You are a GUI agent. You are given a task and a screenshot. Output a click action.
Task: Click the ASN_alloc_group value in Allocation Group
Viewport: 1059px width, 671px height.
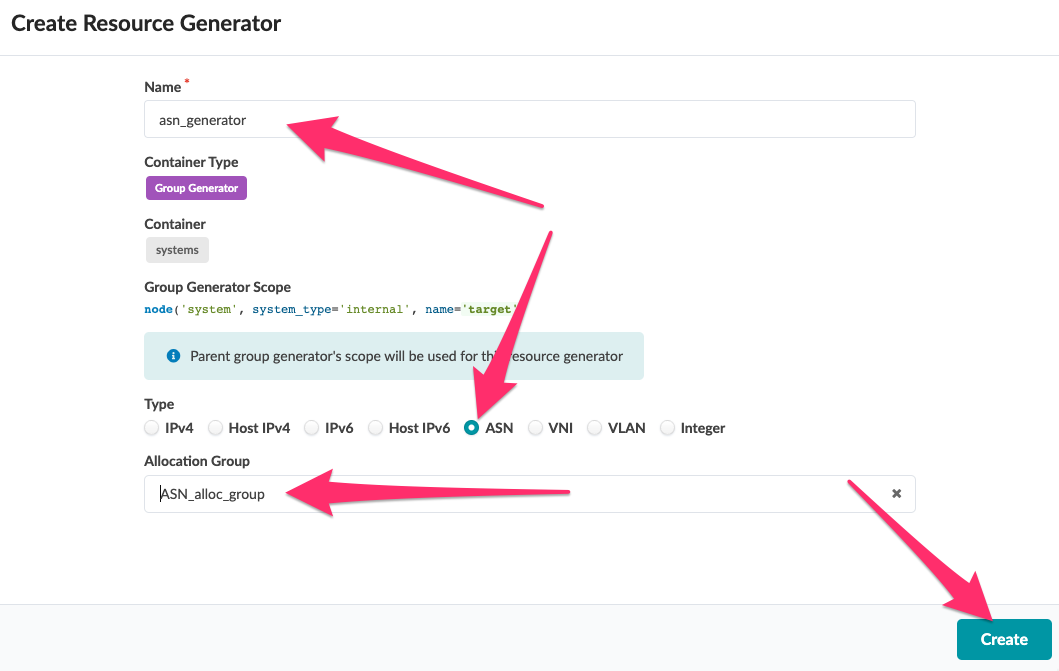click(x=212, y=493)
